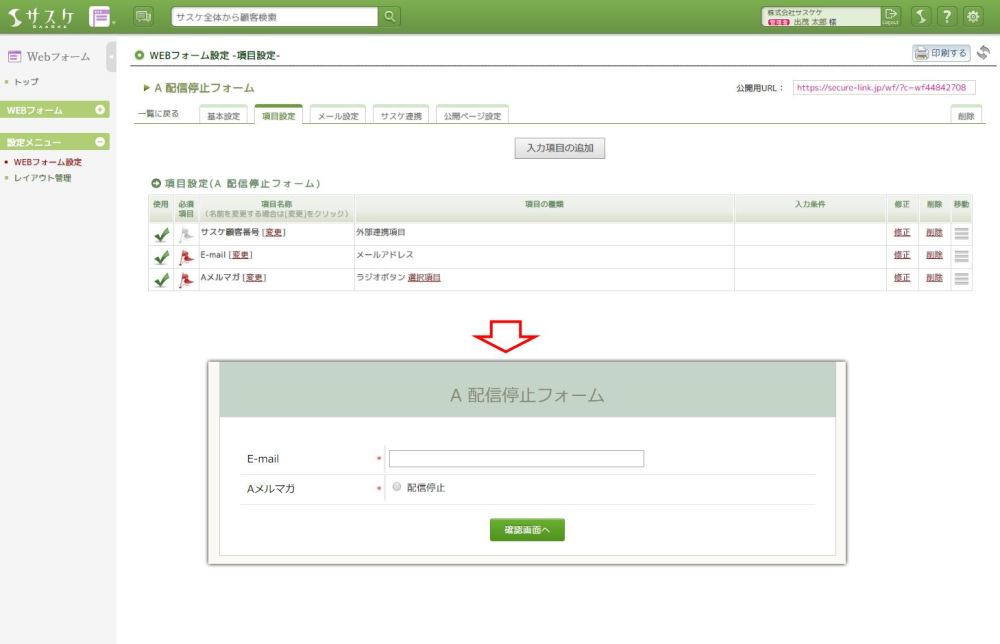Open the module switcher dropdown beside logo
The height and width of the screenshot is (644, 1000).
(x=102, y=17)
